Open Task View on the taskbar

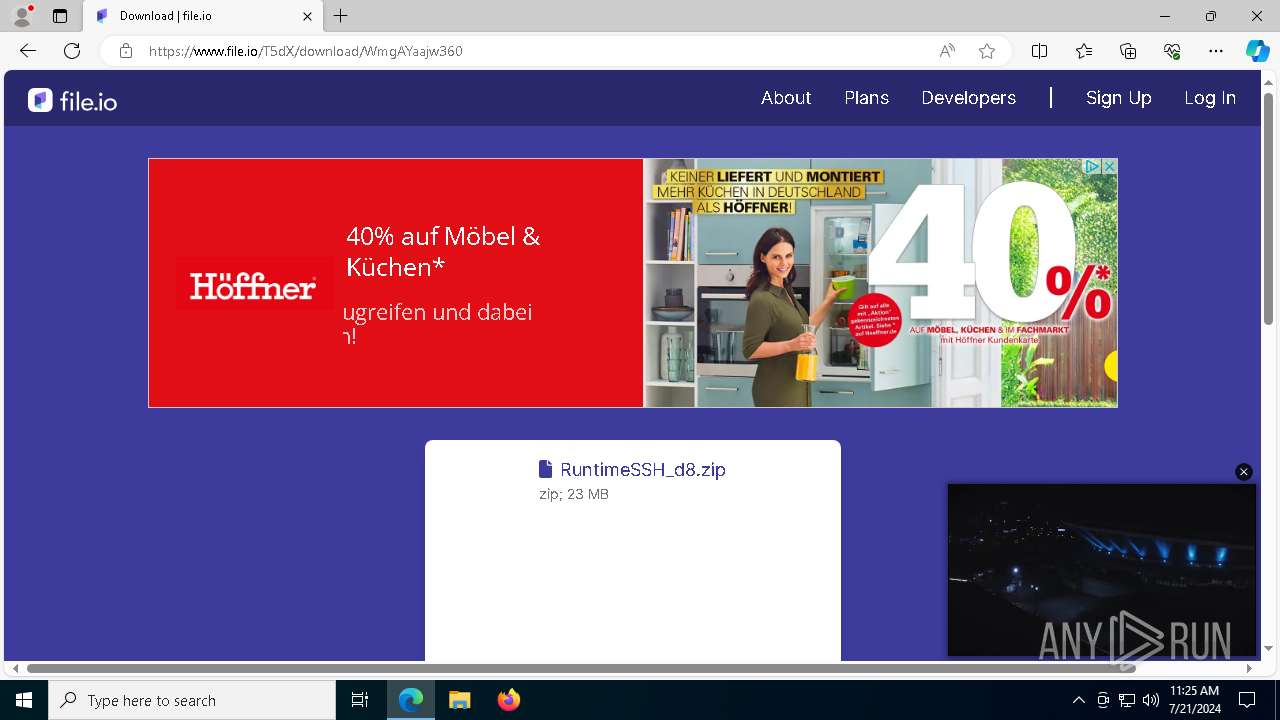[360, 700]
